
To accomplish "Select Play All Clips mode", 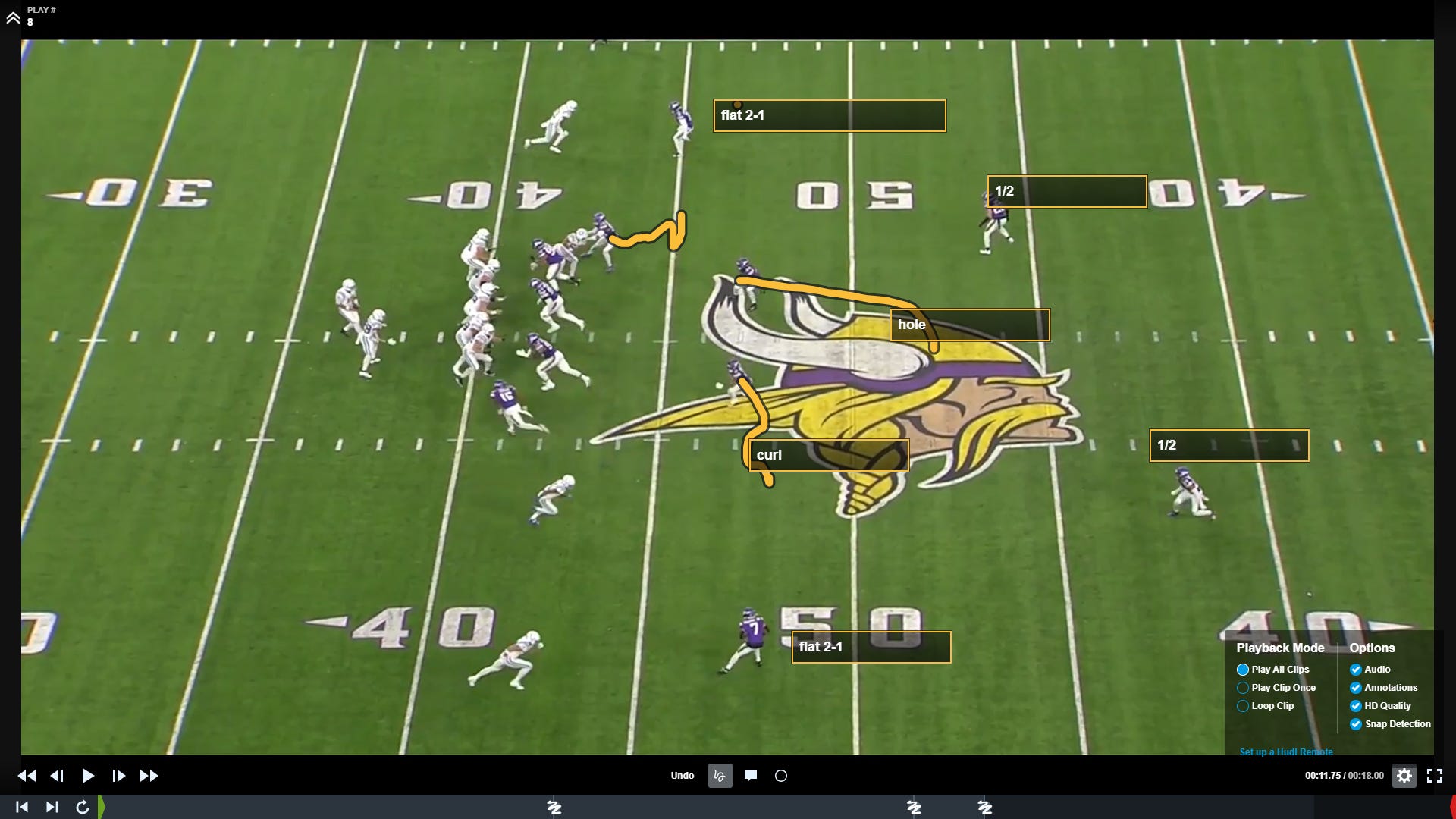I will click(1274, 670).
